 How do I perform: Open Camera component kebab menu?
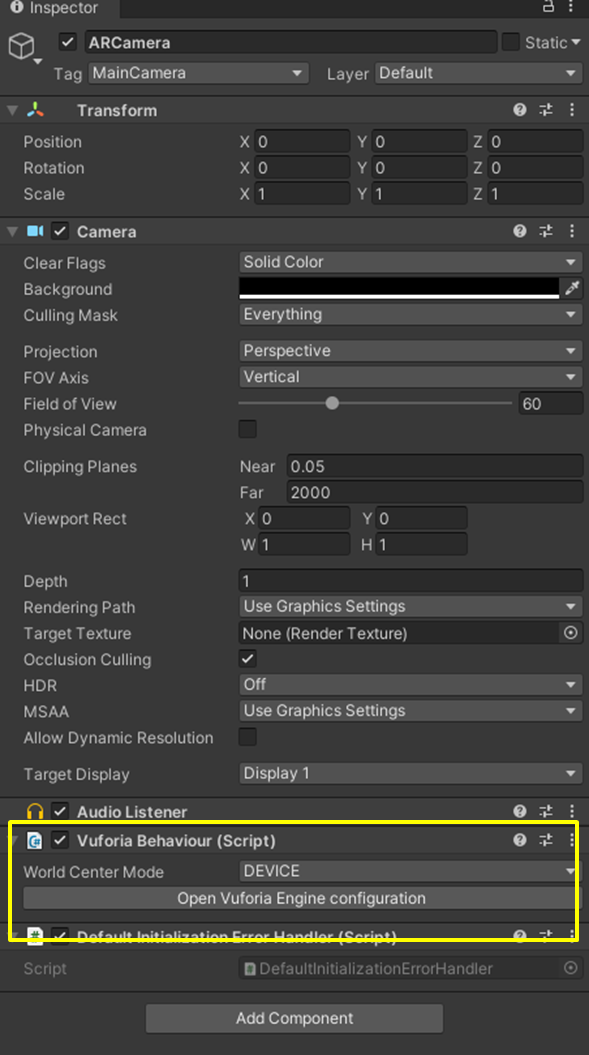click(x=571, y=231)
